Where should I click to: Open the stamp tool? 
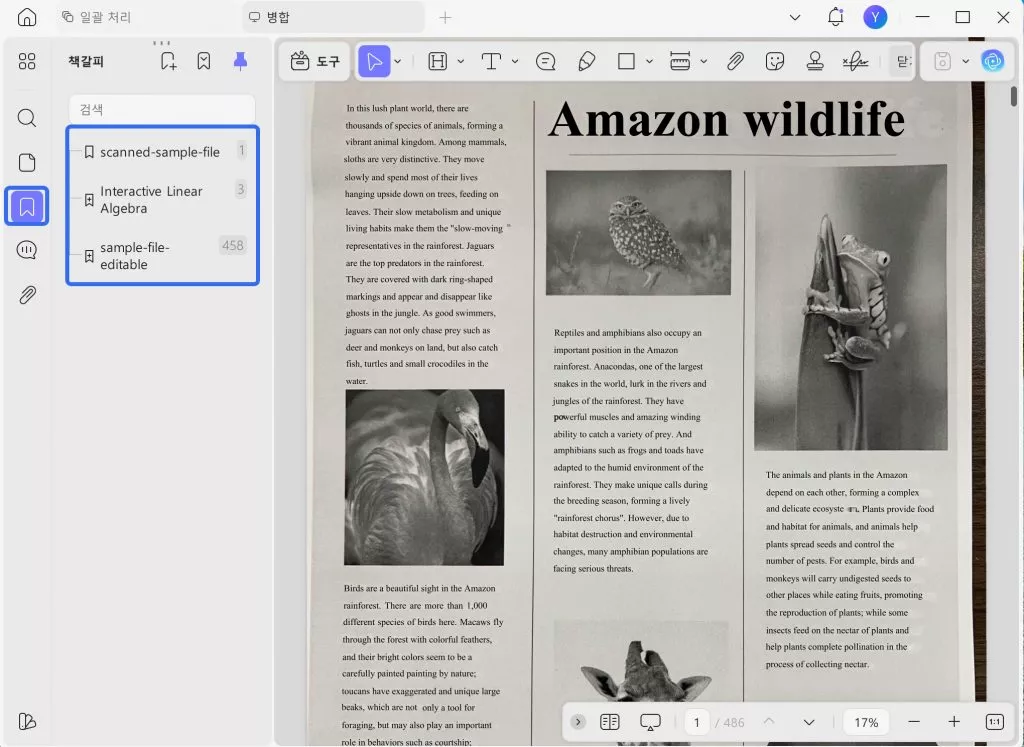(814, 62)
